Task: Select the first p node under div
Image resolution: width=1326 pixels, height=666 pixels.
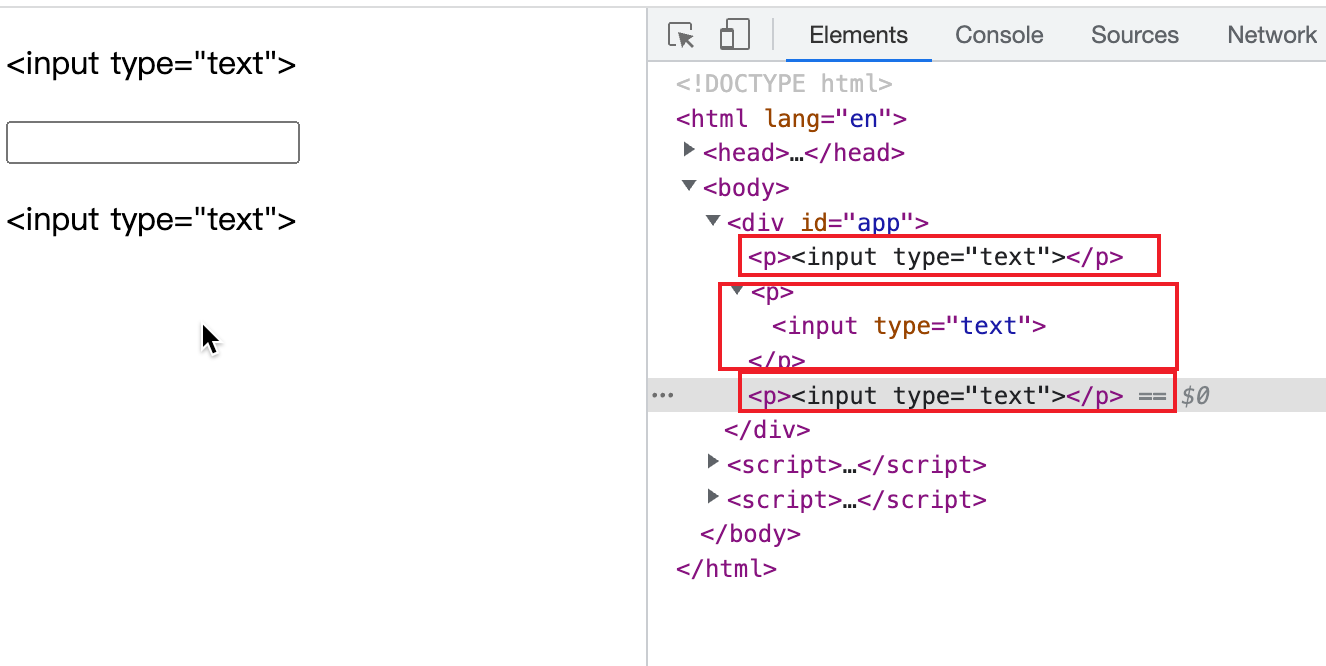Action: tap(936, 257)
